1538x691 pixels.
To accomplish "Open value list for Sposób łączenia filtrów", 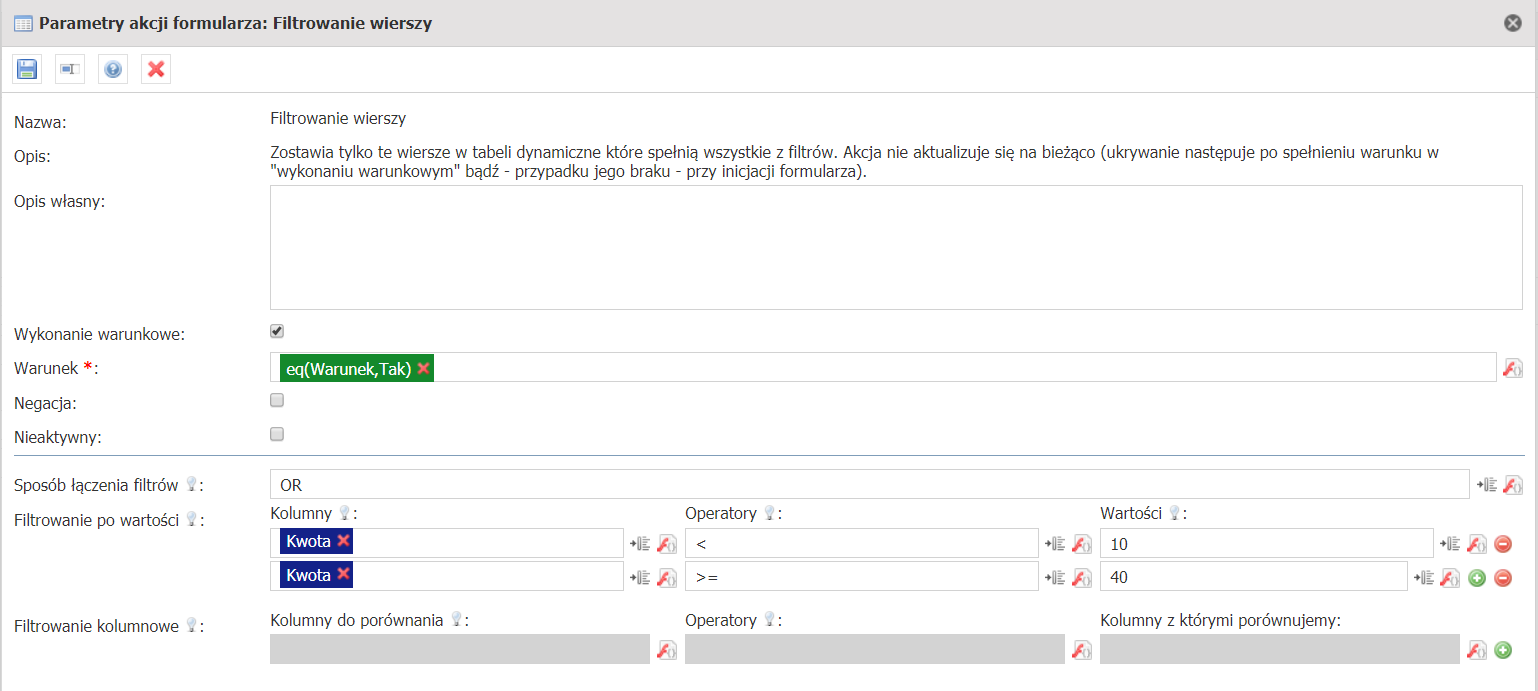I will (x=1487, y=485).
